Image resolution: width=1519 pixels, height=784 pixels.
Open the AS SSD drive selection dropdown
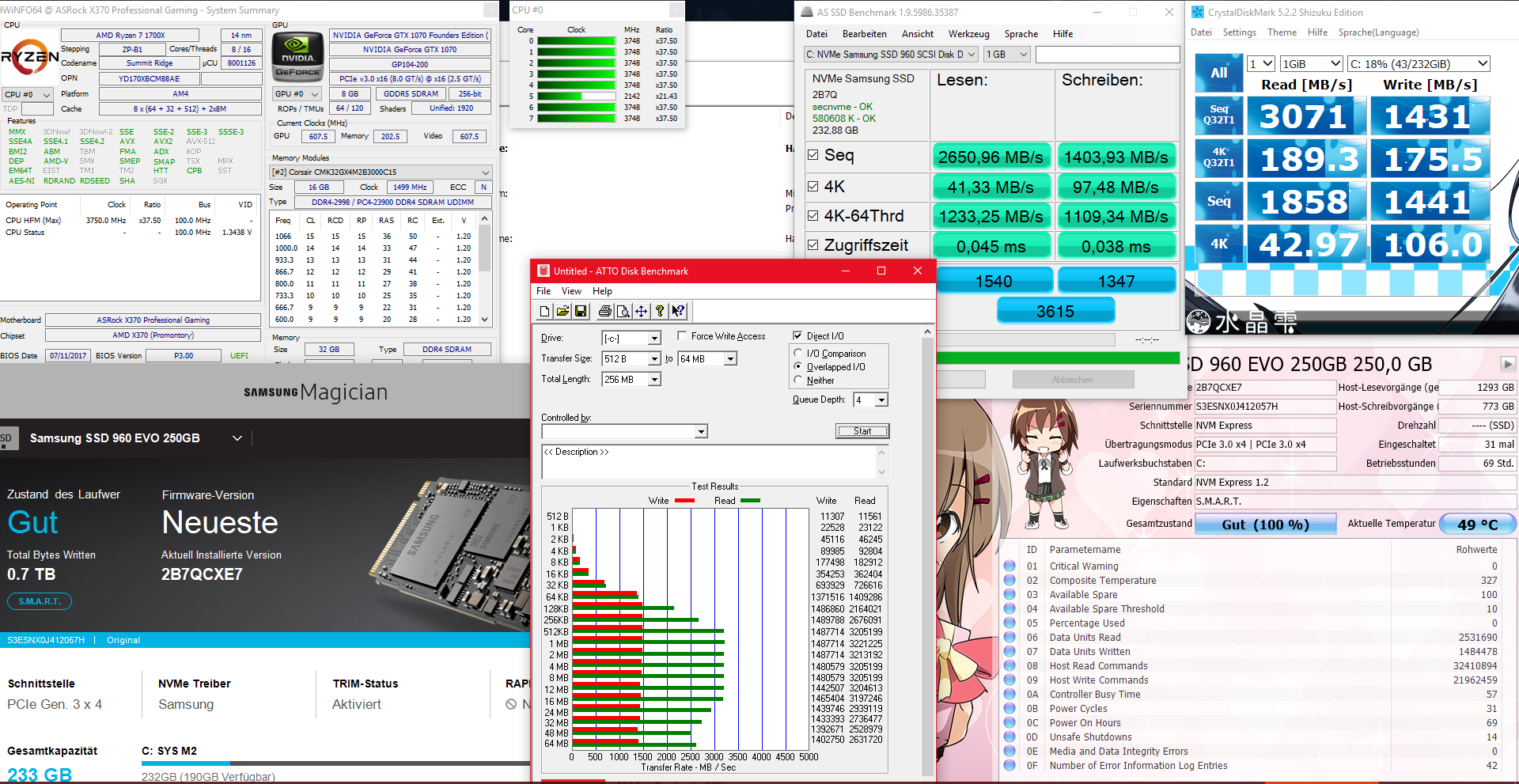[x=891, y=55]
